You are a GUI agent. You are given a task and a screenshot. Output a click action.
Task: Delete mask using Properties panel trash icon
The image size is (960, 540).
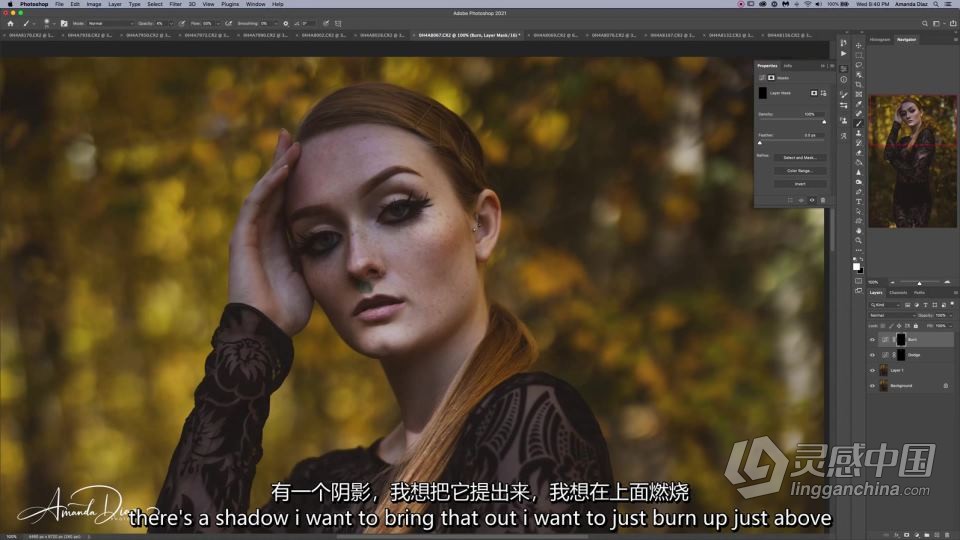point(822,200)
